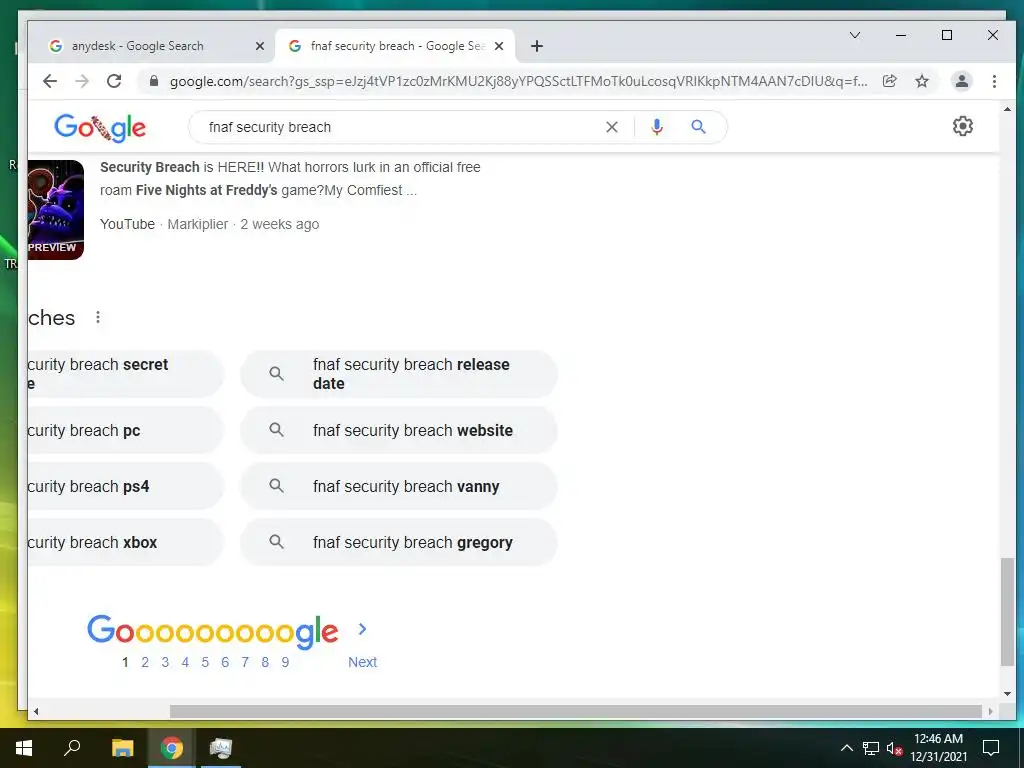Open the security breach pc suggestion
This screenshot has width=1024, height=768.
tap(125, 430)
